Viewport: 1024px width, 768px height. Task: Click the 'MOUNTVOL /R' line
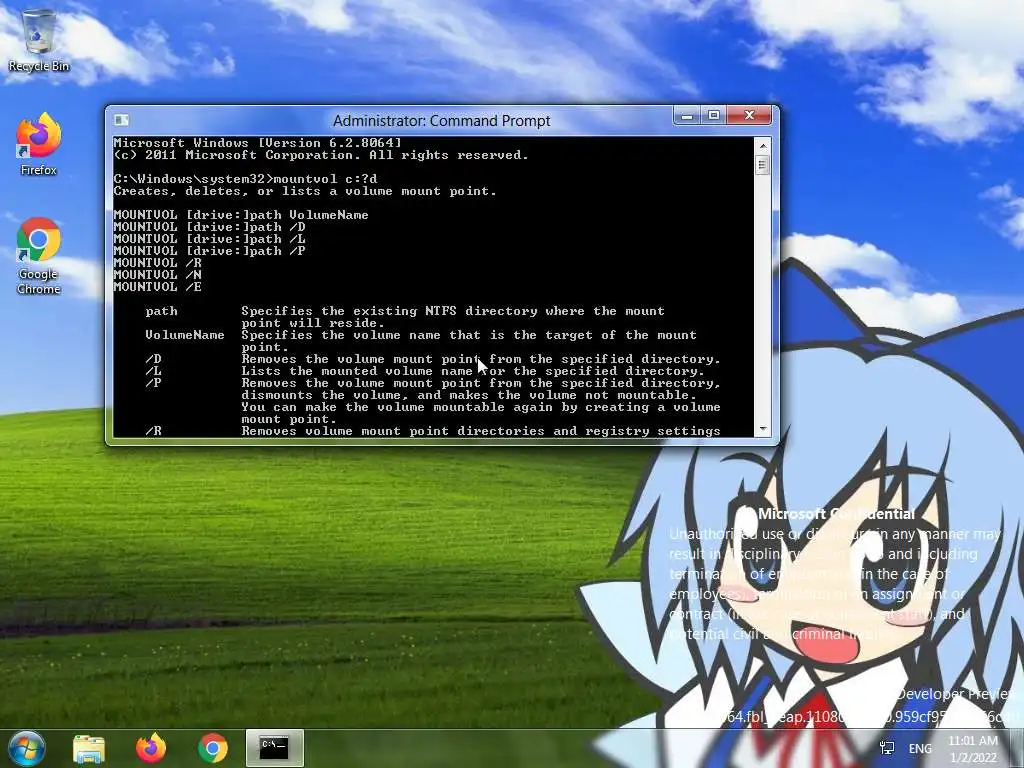point(157,263)
